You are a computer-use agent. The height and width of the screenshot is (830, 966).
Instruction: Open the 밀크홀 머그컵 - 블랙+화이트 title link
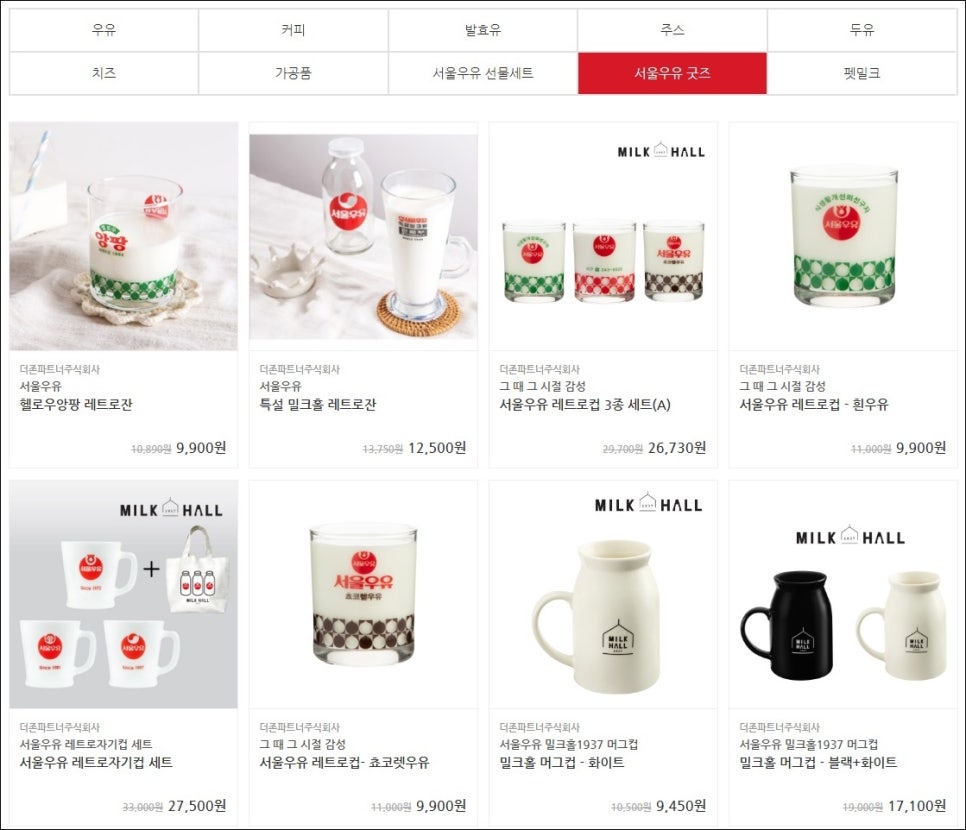(x=818, y=763)
